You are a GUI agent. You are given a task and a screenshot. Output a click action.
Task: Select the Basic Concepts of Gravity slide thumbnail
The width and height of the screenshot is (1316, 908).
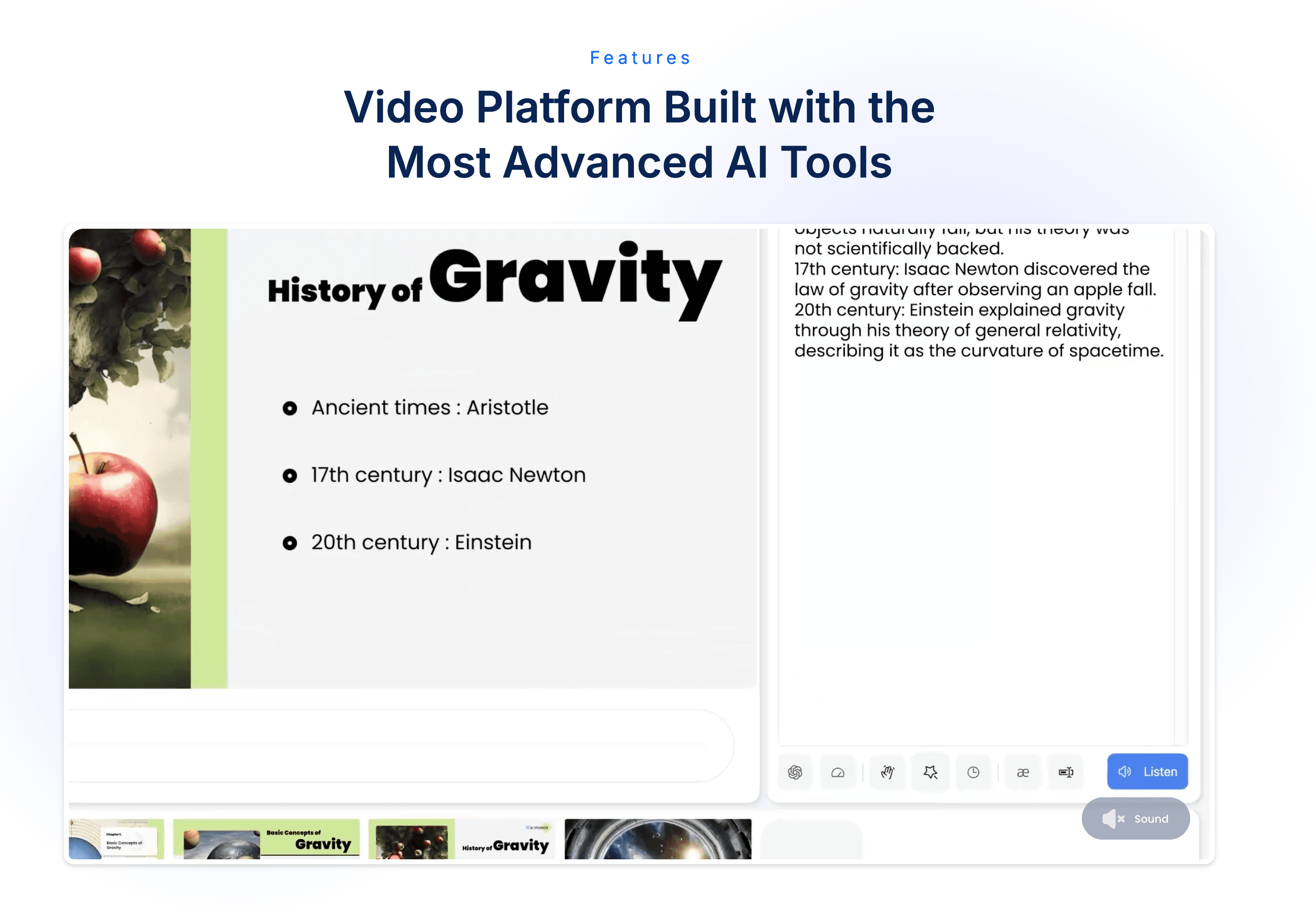(266, 839)
